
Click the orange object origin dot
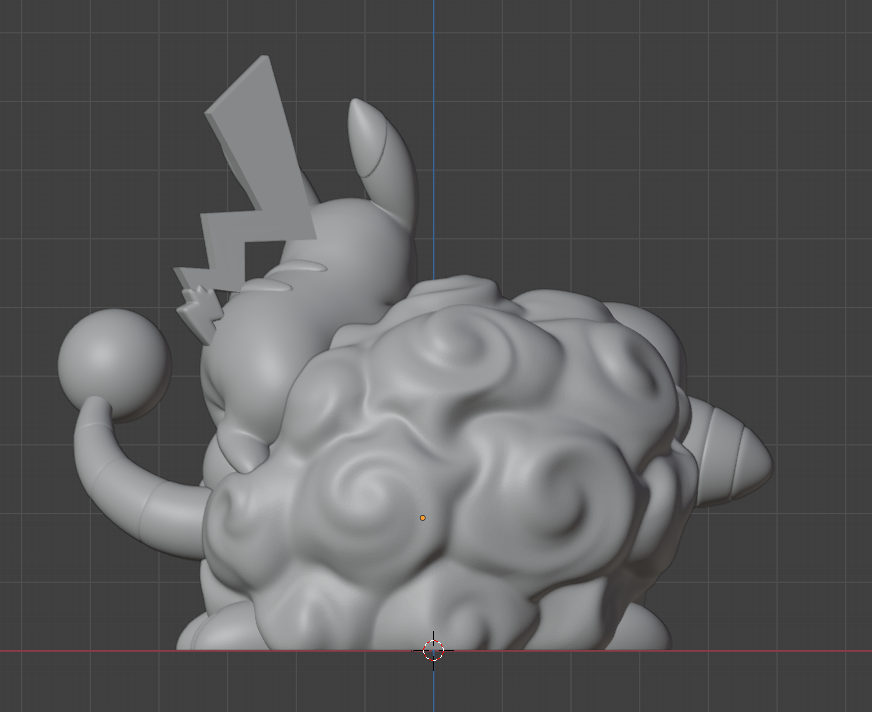pyautogui.click(x=423, y=518)
